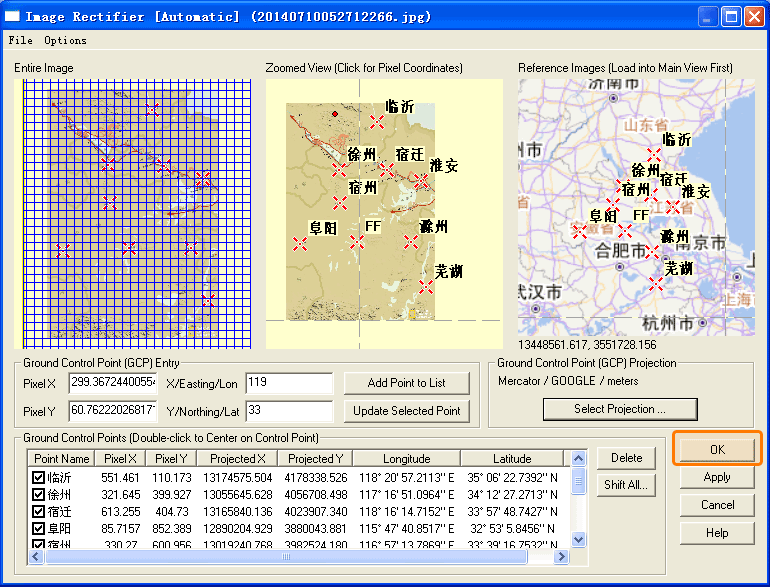Screen dimensions: 770x587
Task: Minimize the Image Rectifier window
Action: point(707,17)
